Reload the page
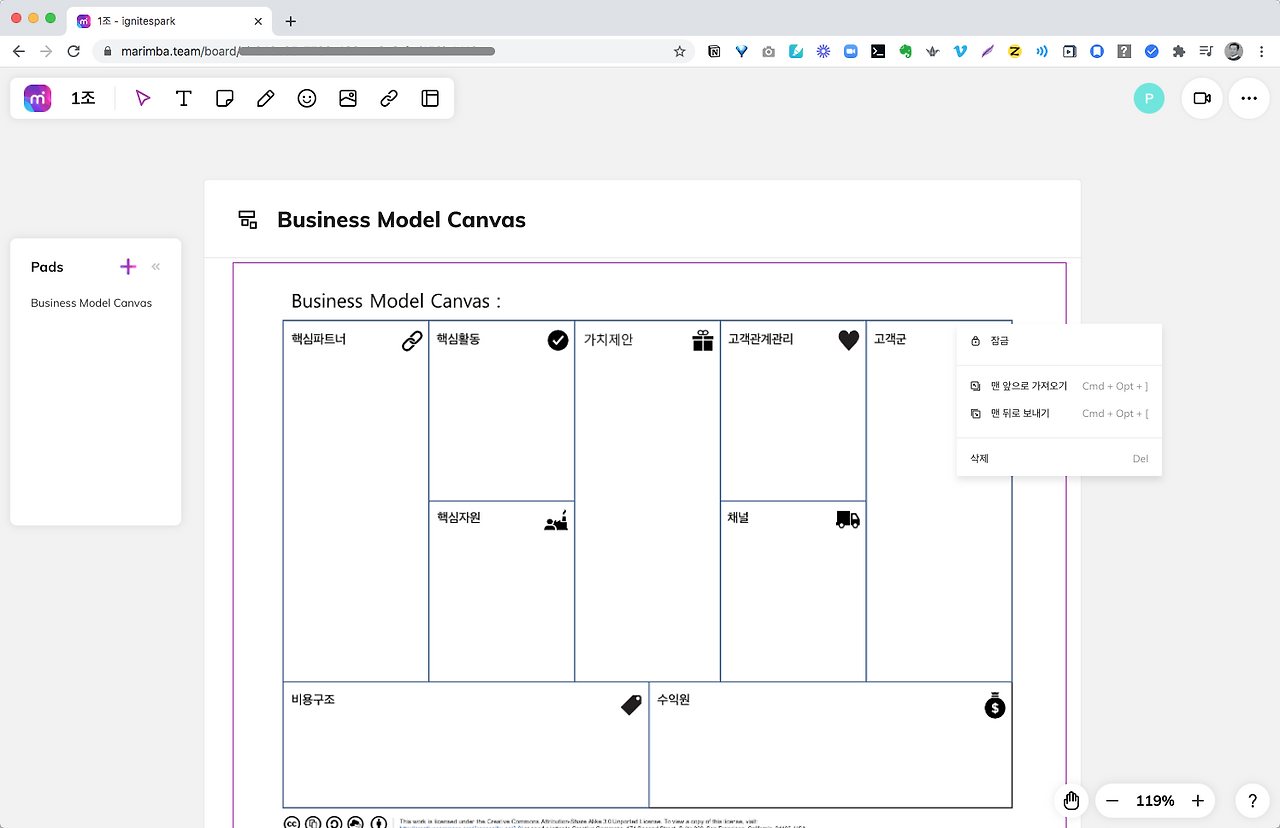This screenshot has height=828, width=1280. [x=73, y=51]
